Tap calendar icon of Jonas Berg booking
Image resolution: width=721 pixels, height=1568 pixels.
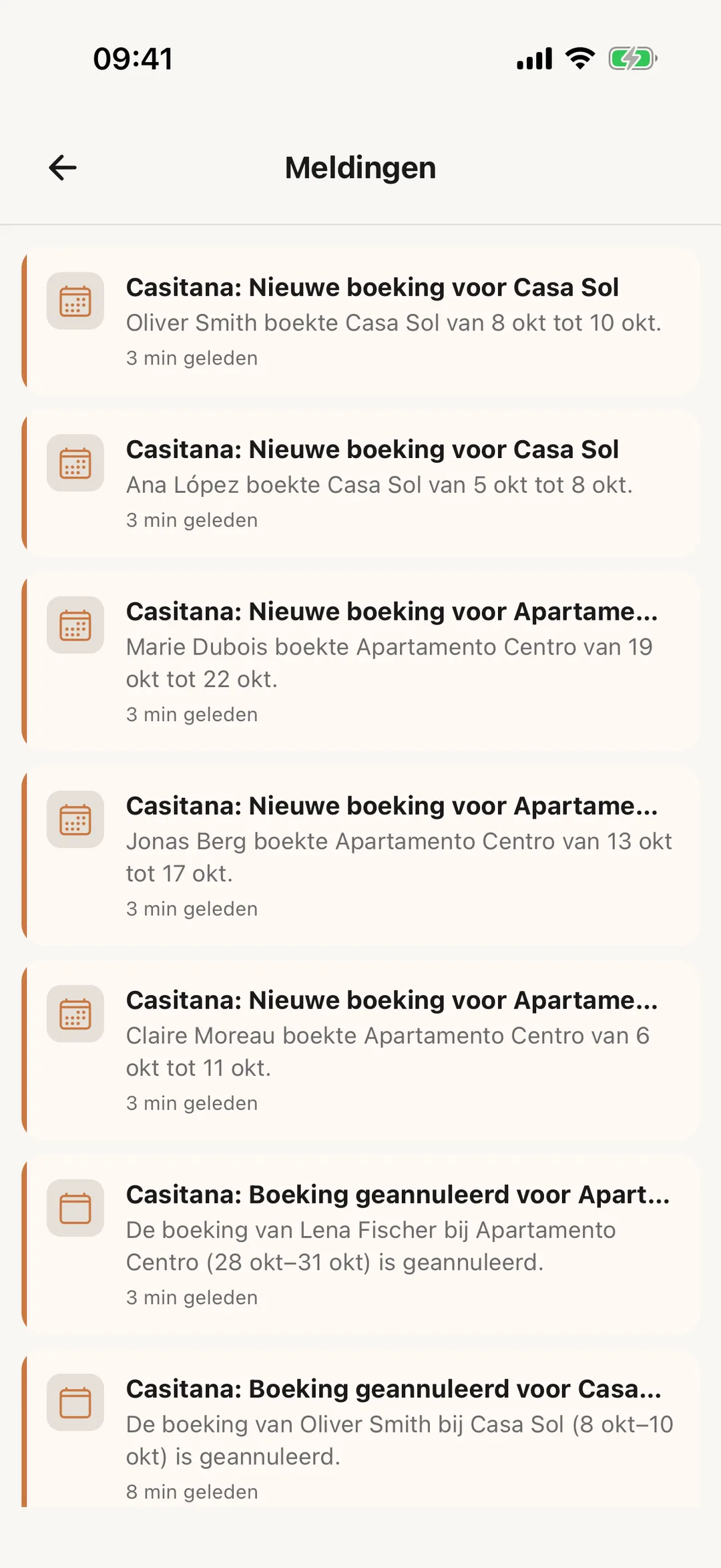[75, 819]
